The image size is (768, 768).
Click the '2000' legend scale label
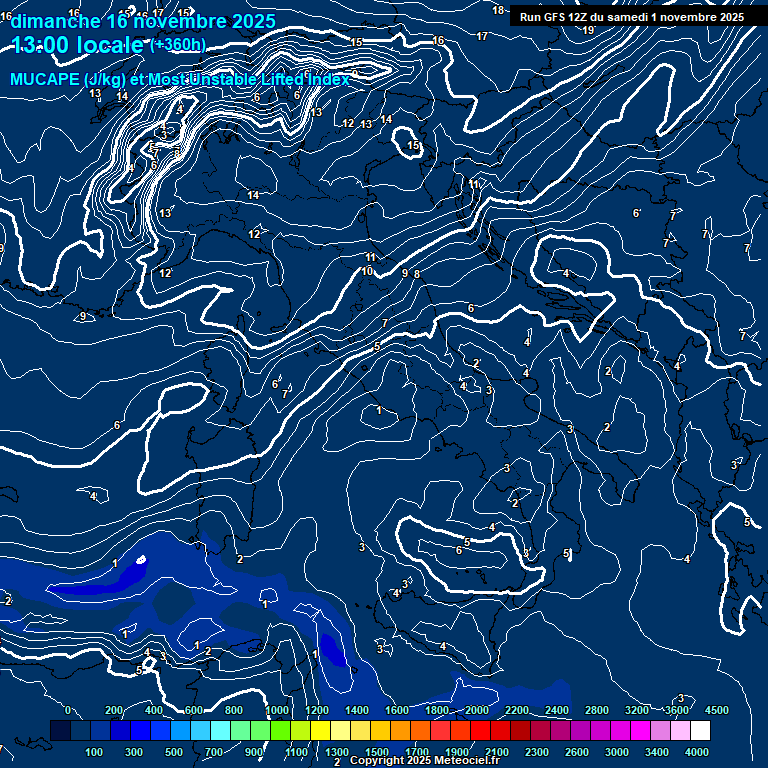[477, 710]
